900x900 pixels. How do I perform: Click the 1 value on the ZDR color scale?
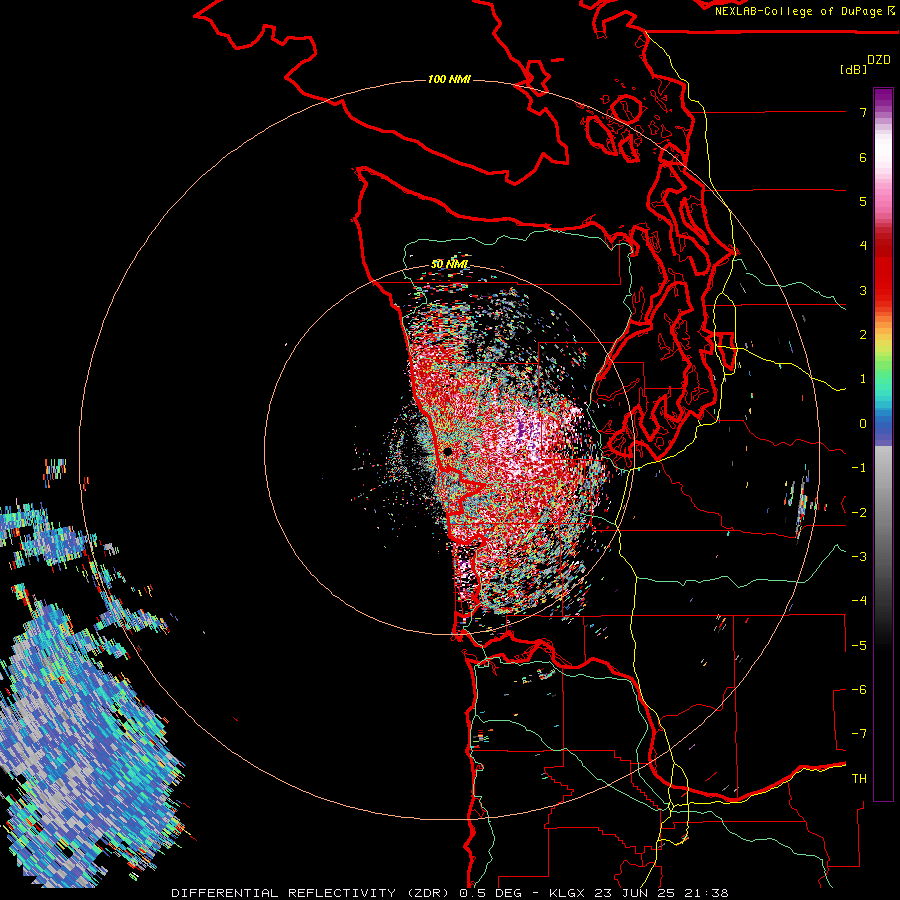click(863, 379)
